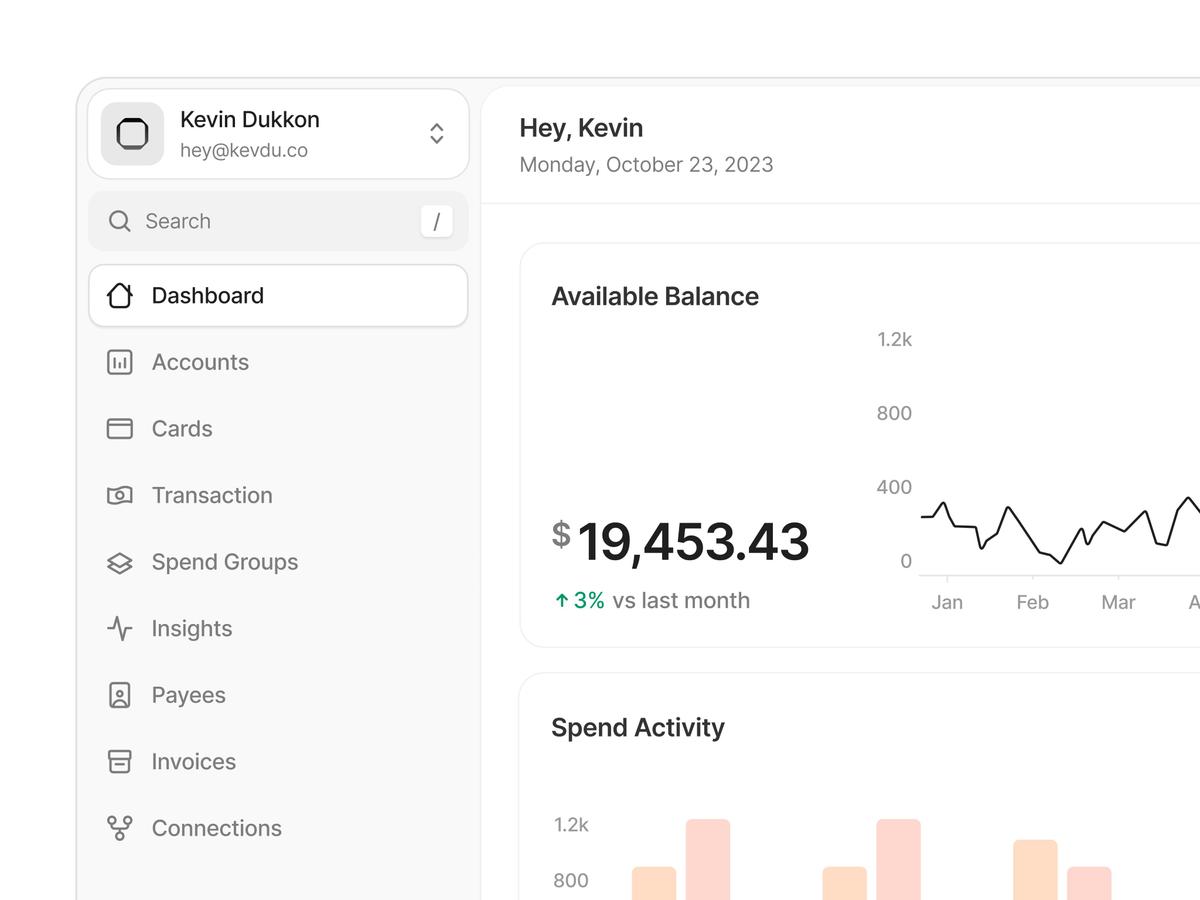Click into the Search field
Image resolution: width=1200 pixels, height=900 pixels.
point(270,221)
